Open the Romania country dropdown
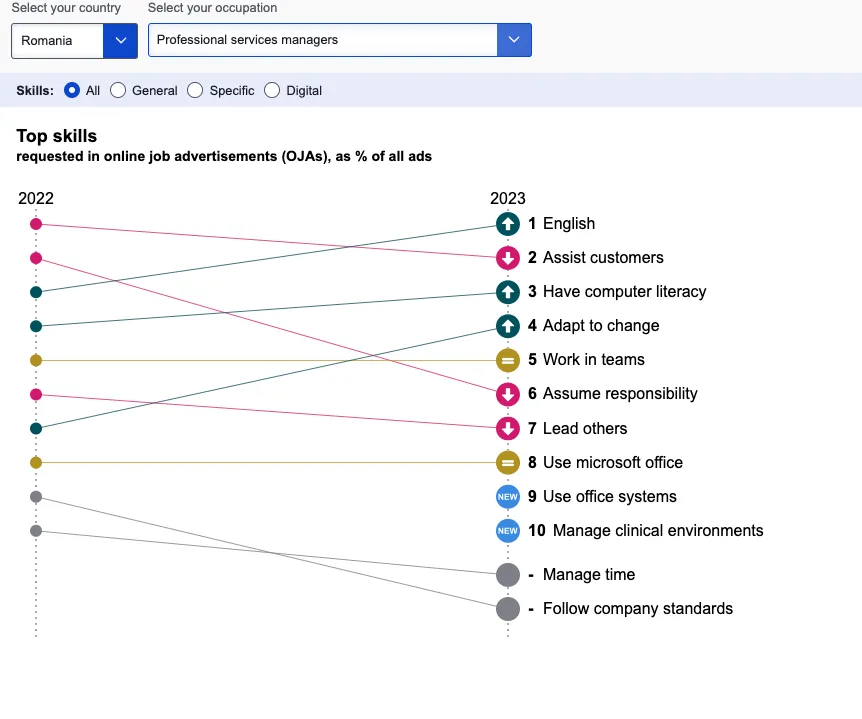Screen dimensions: 862x719 tap(74, 41)
